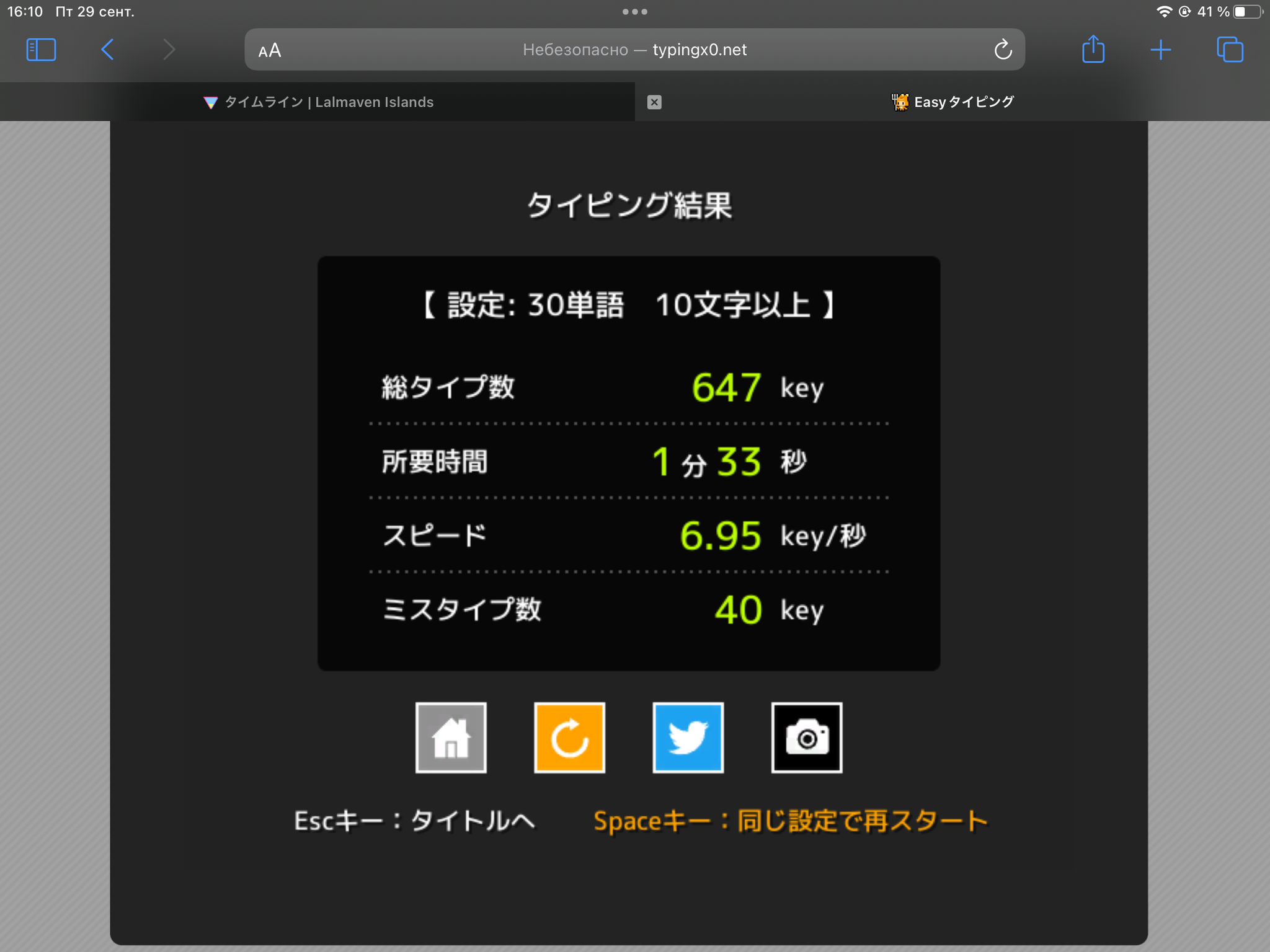Show the tab overview grid
The width and height of the screenshot is (1270, 952).
(x=1230, y=50)
